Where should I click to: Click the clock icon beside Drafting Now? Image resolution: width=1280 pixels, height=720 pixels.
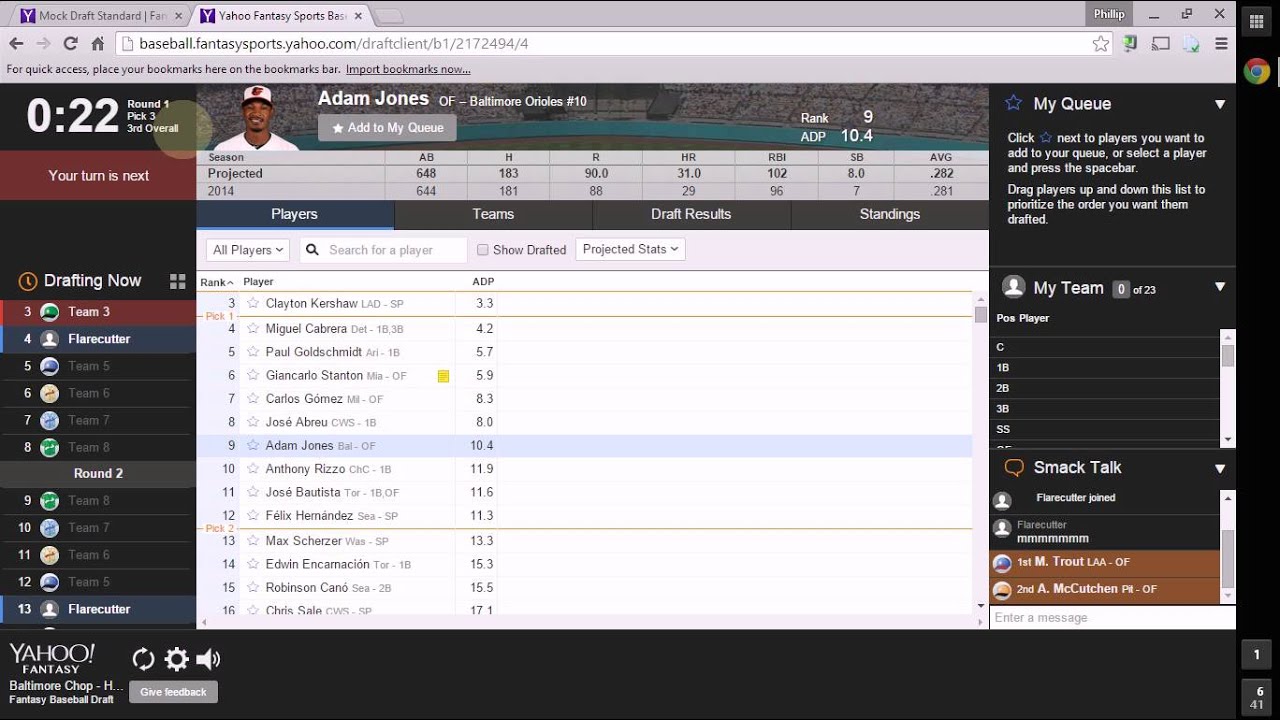(28, 281)
